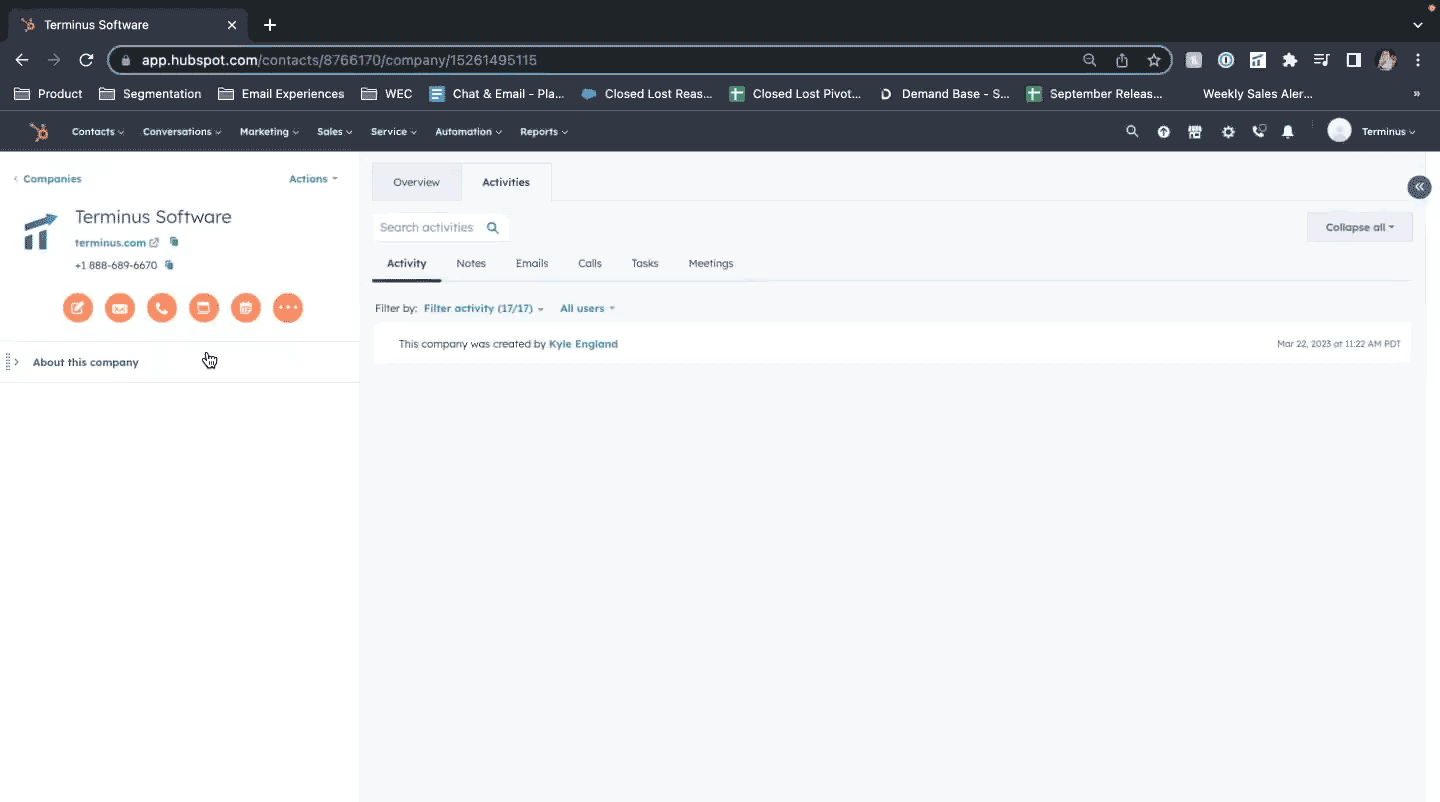Click the Chrome back arrow
The image size is (1440, 802).
(x=22, y=60)
